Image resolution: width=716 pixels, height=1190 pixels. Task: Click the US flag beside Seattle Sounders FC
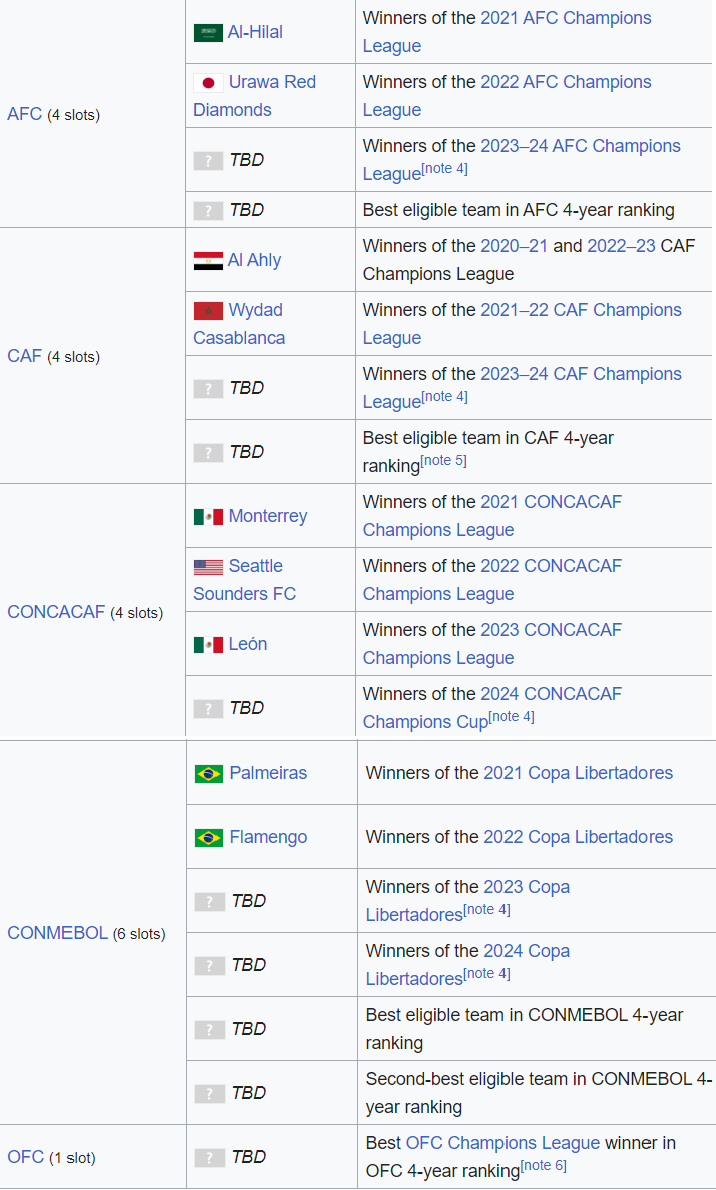(208, 567)
